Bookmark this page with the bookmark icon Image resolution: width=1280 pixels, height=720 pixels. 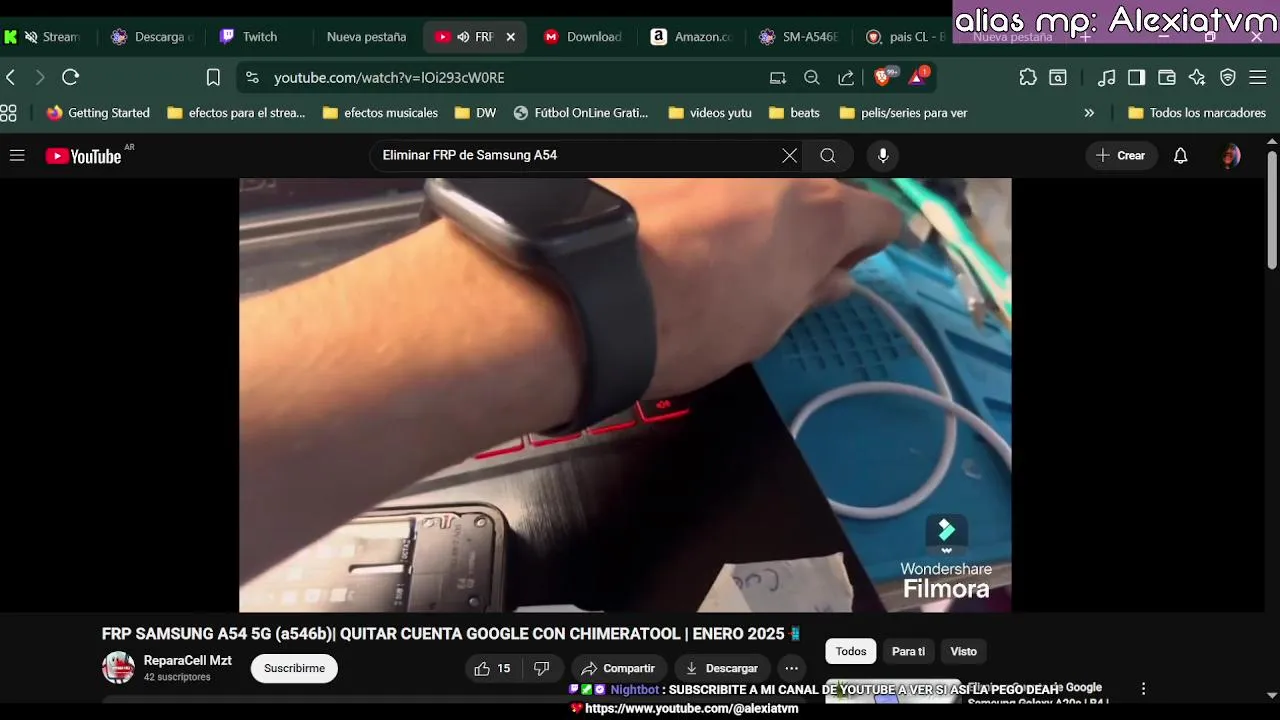point(213,77)
